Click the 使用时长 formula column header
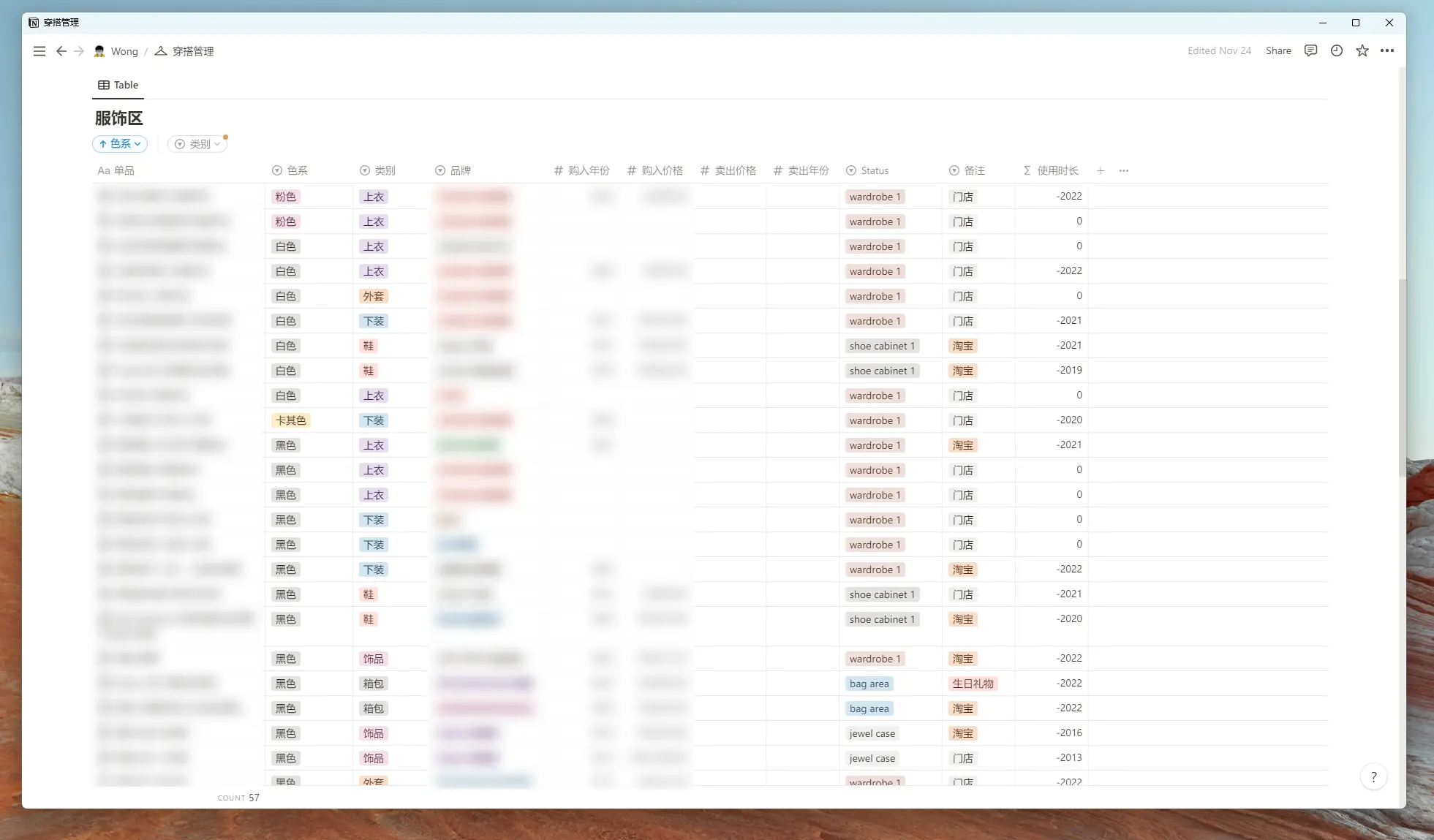 click(x=1057, y=170)
